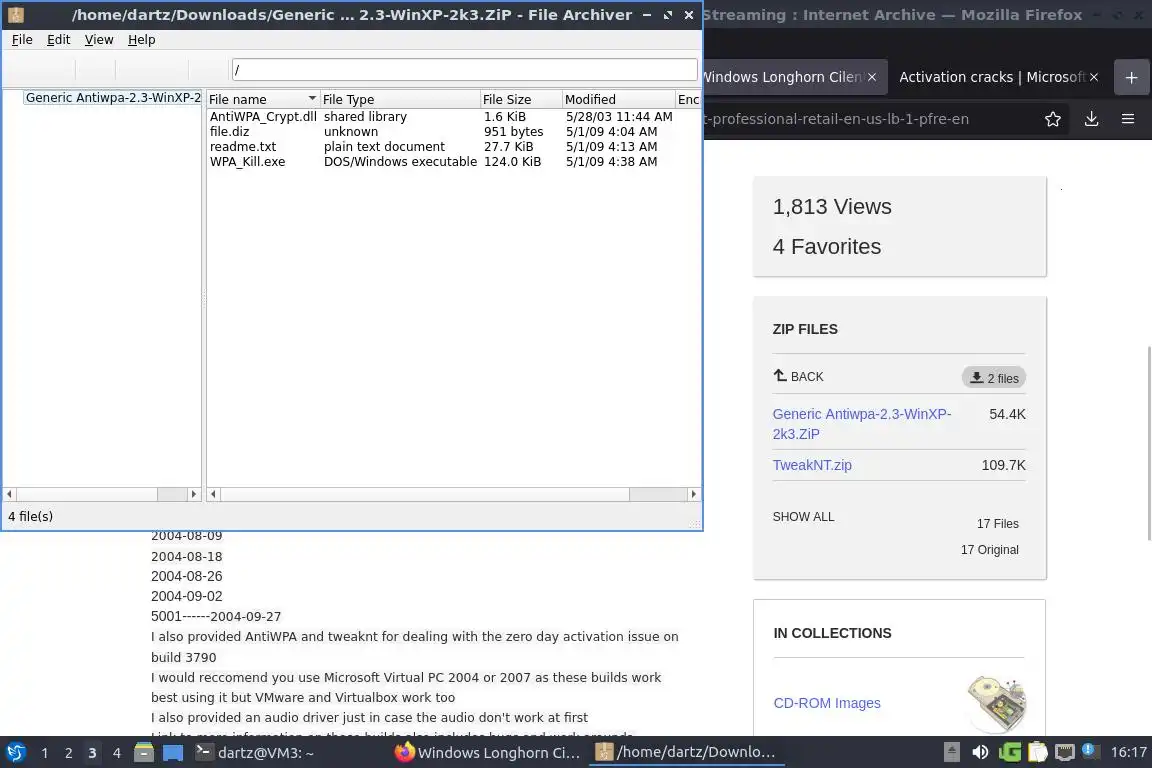Image resolution: width=1152 pixels, height=768 pixels.
Task: Click the 4 Favorites count text
Action: 827,246
